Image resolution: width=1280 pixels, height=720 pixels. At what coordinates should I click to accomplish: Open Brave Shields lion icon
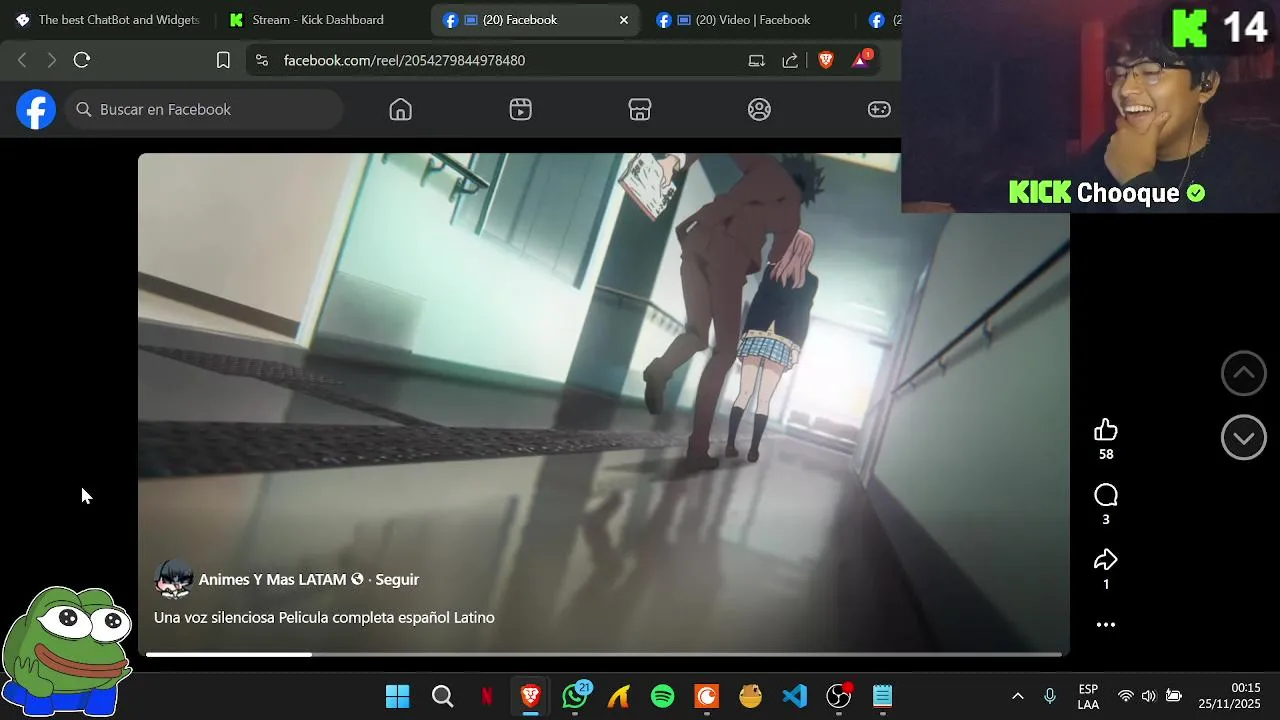pos(826,60)
